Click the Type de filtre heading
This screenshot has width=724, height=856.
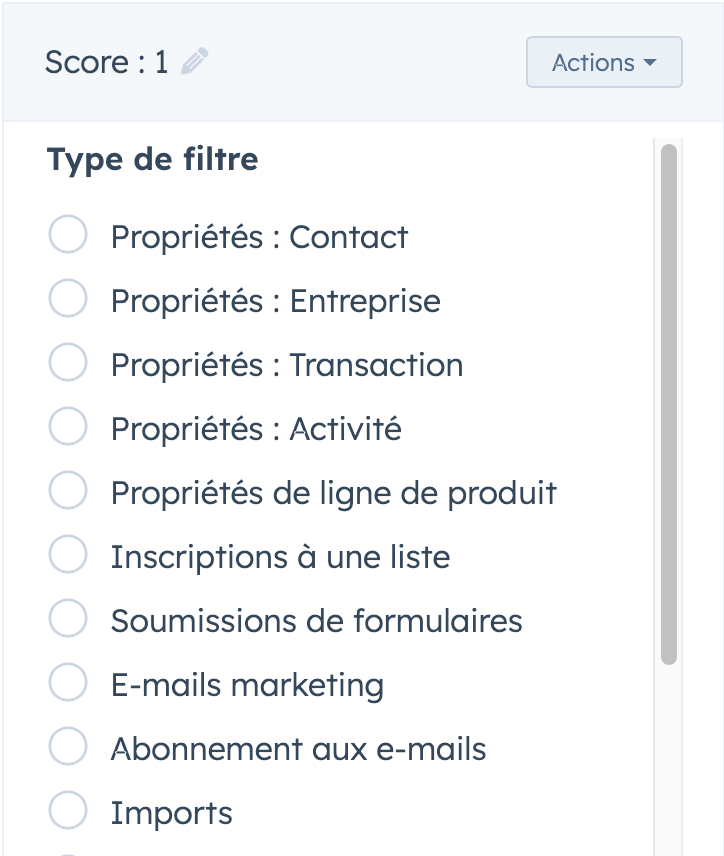tap(152, 160)
